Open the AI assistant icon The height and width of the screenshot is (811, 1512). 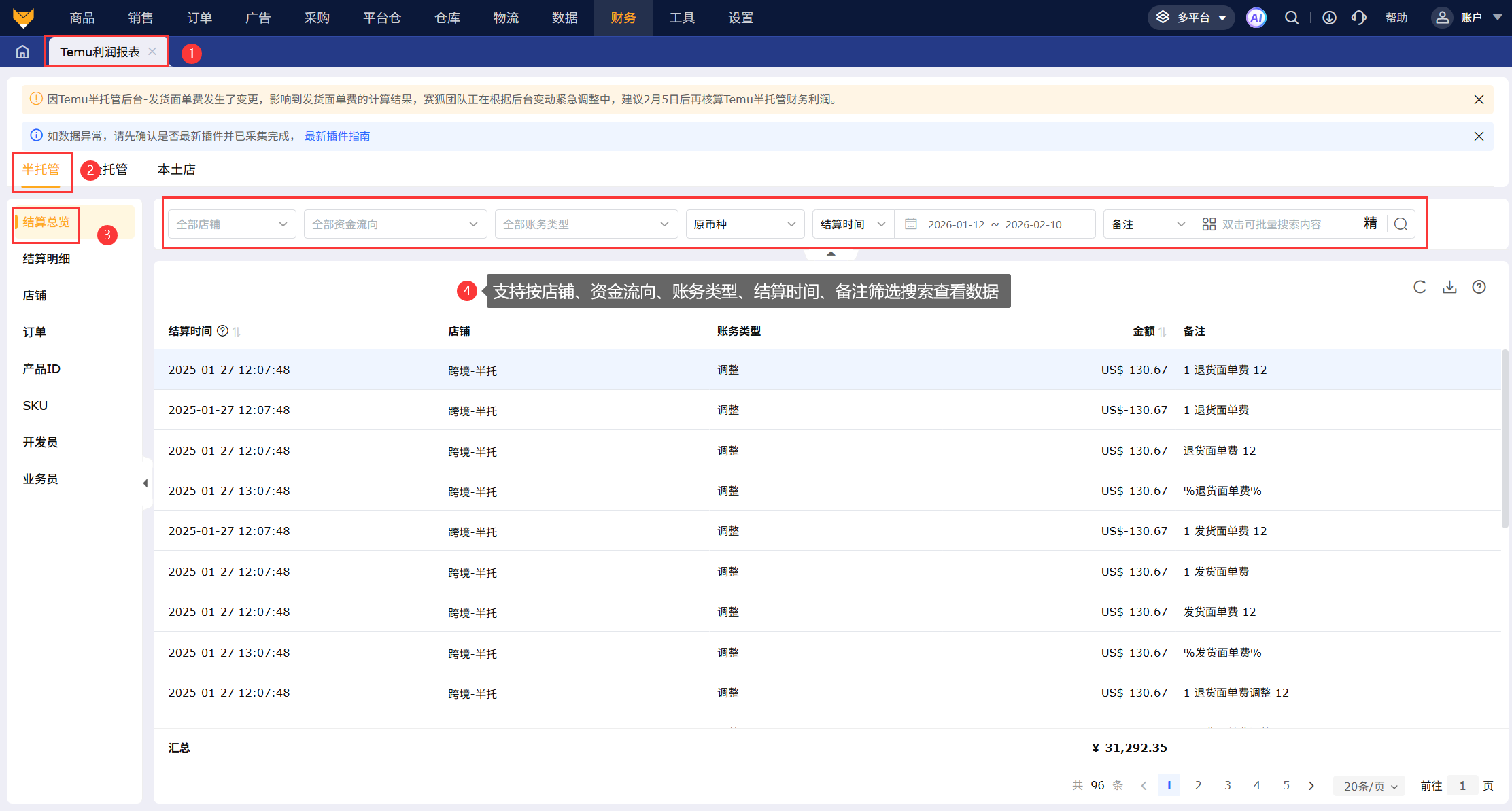tap(1256, 18)
